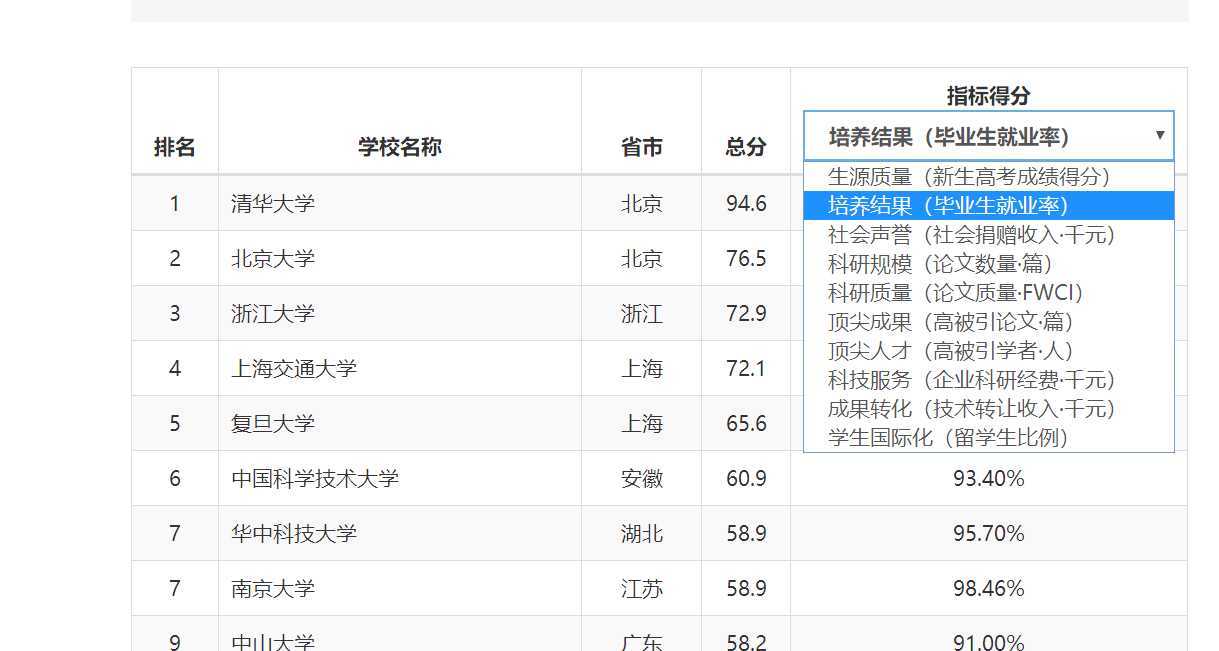Click the 98.46% employment rate value
This screenshot has width=1219, height=651.
point(989,589)
